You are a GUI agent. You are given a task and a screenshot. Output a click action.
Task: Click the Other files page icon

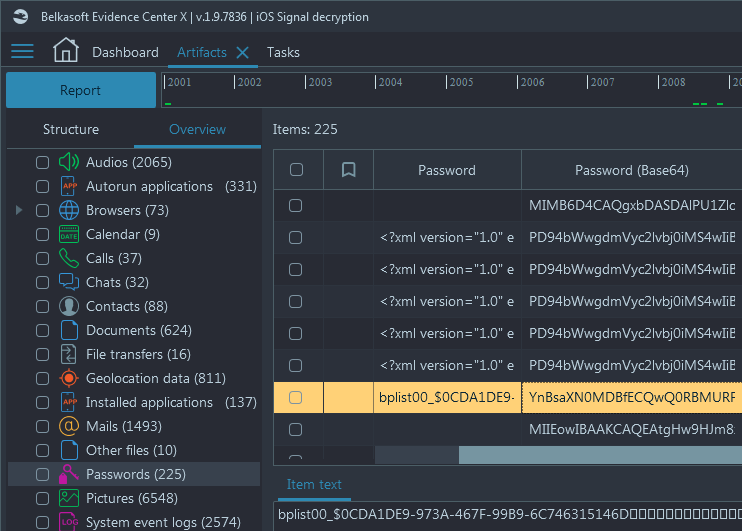point(69,450)
